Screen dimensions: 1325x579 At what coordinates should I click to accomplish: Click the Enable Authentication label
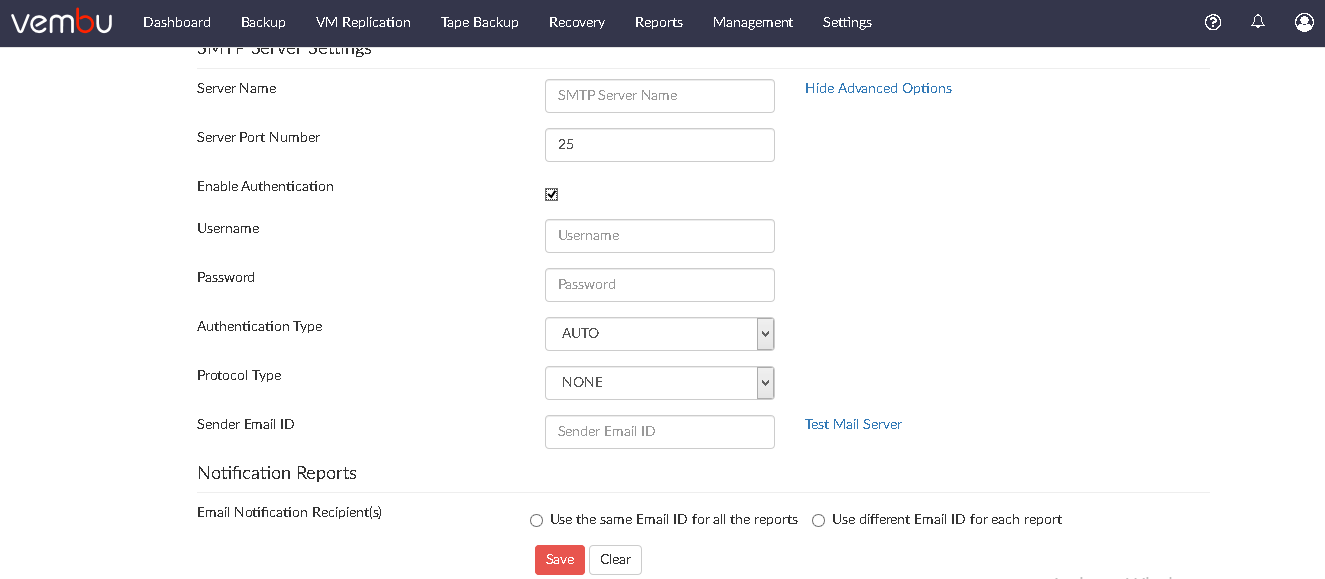(265, 186)
